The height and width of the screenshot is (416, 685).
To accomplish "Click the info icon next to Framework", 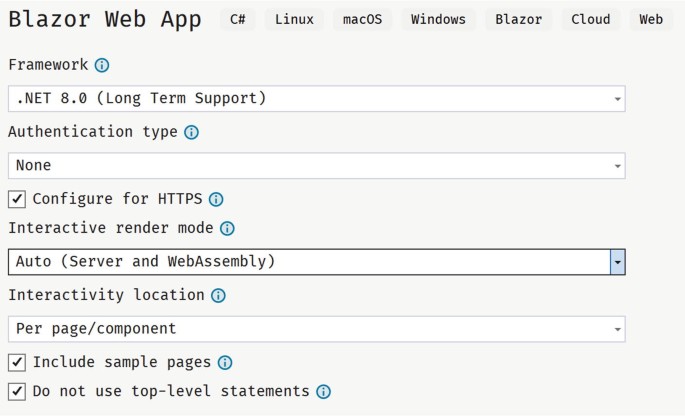I will tap(102, 66).
